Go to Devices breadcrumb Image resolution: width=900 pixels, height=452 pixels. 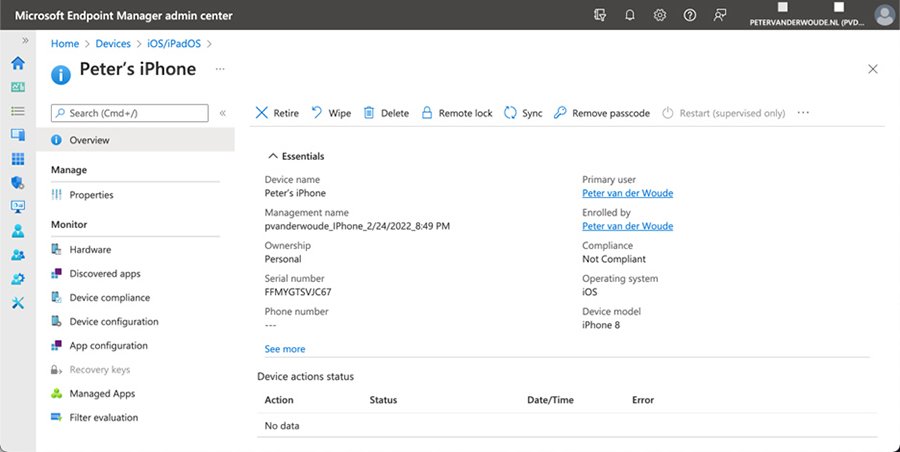[112, 43]
